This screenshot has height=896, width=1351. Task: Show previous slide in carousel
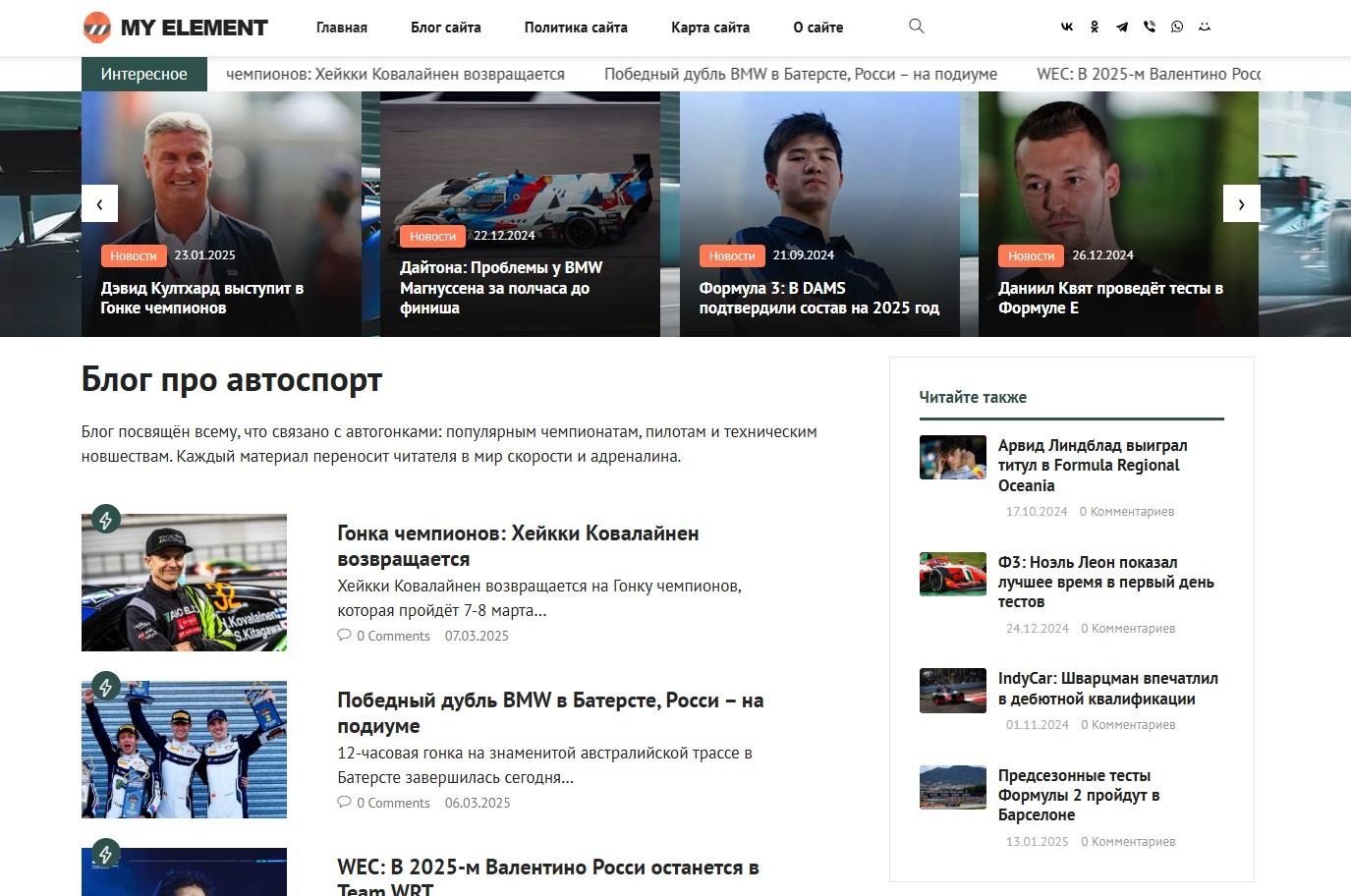pos(99,203)
